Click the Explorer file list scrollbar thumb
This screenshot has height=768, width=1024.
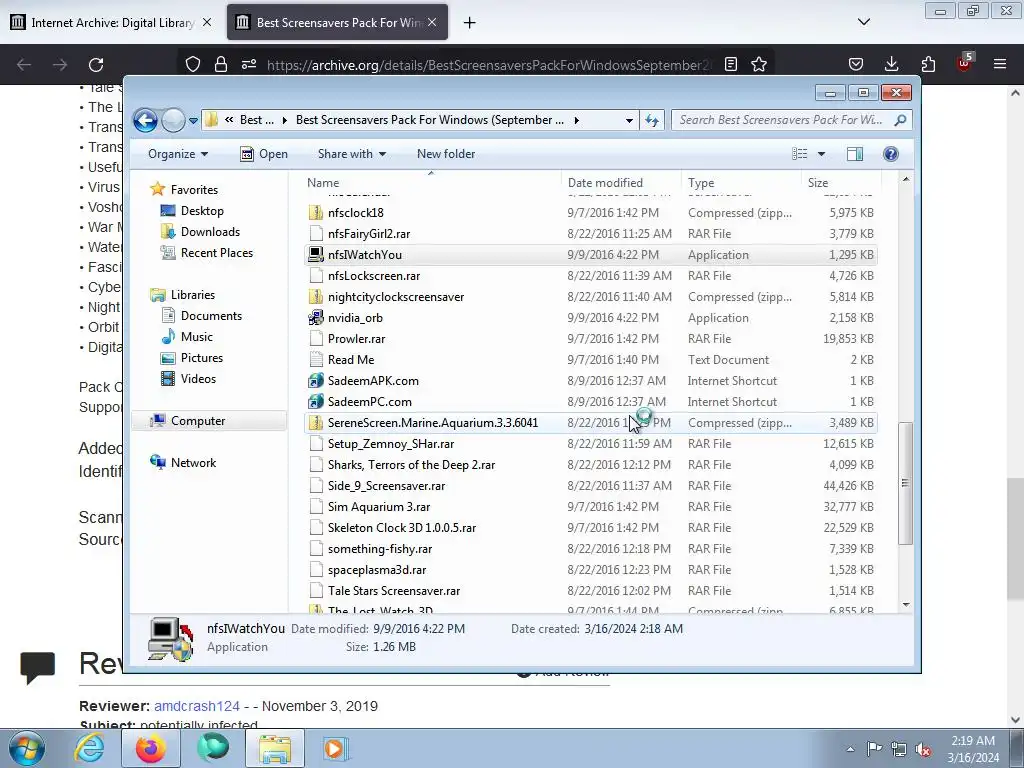pyautogui.click(x=905, y=483)
